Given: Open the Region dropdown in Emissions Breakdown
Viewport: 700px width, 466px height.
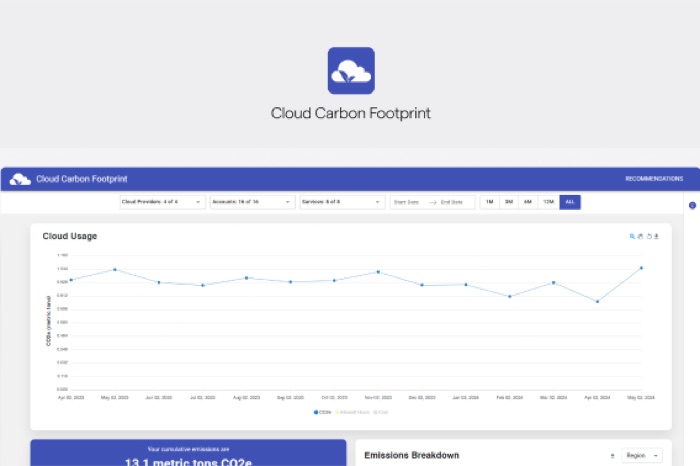Looking at the screenshot, I should 642,455.
